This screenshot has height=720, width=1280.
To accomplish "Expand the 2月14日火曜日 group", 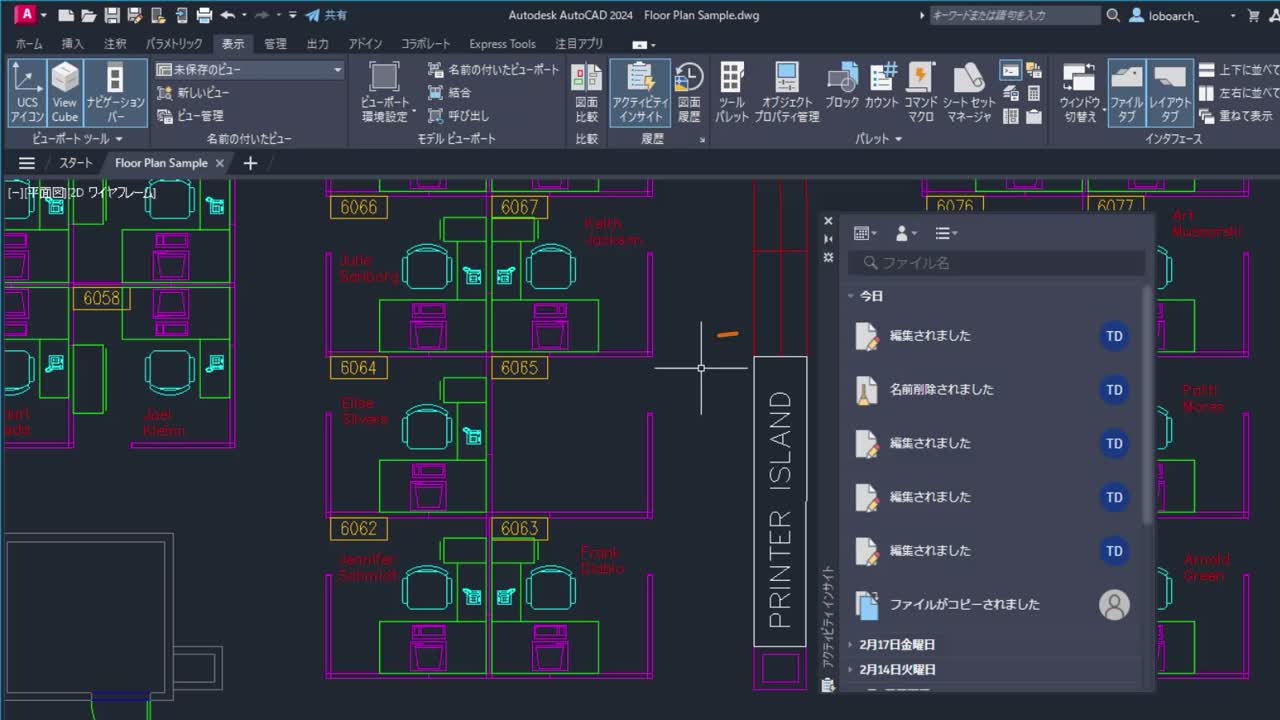I will click(x=852, y=670).
